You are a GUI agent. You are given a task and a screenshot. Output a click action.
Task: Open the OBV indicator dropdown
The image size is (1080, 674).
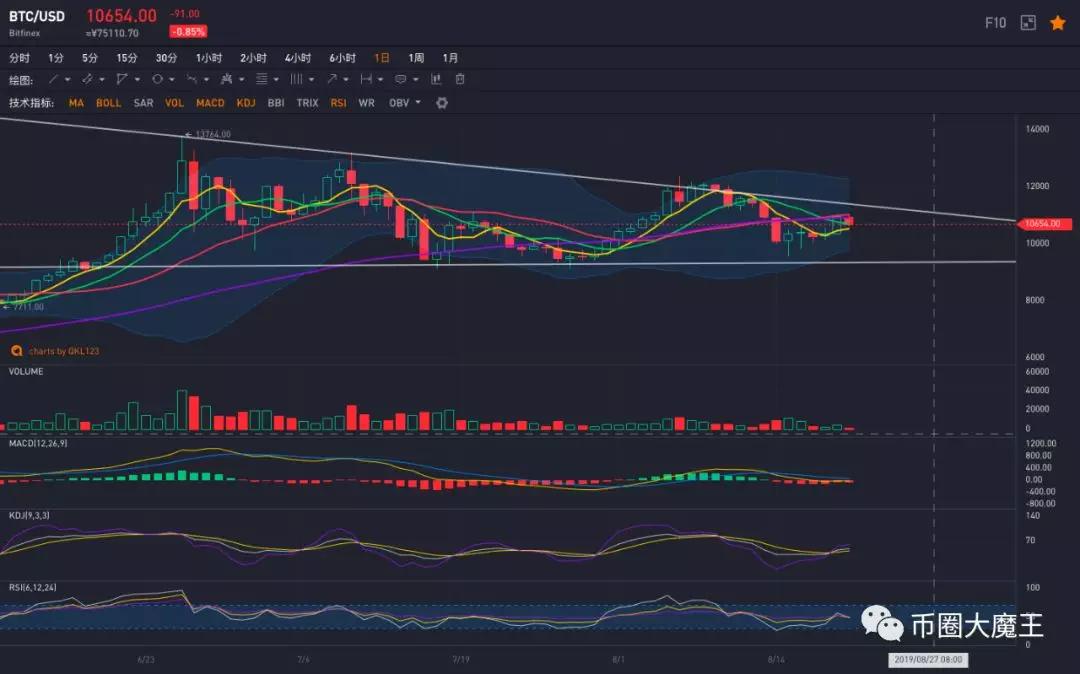pos(405,103)
